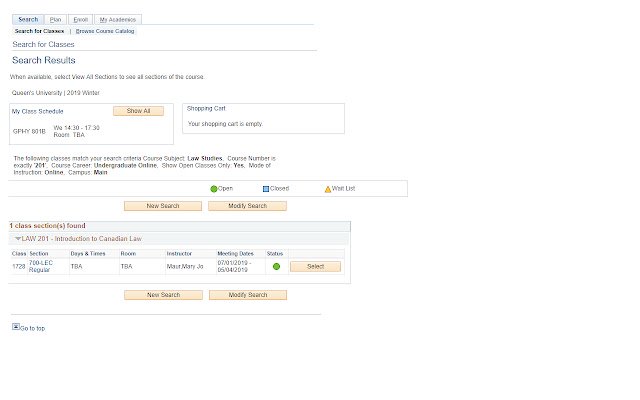
Task: Click the green Open legend icon
Action: (213, 189)
